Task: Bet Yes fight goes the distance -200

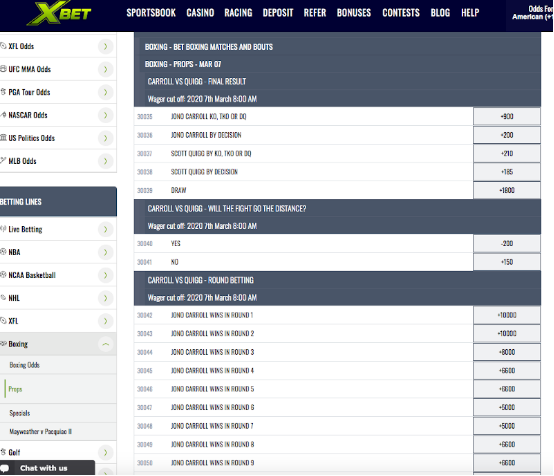Action: (507, 243)
